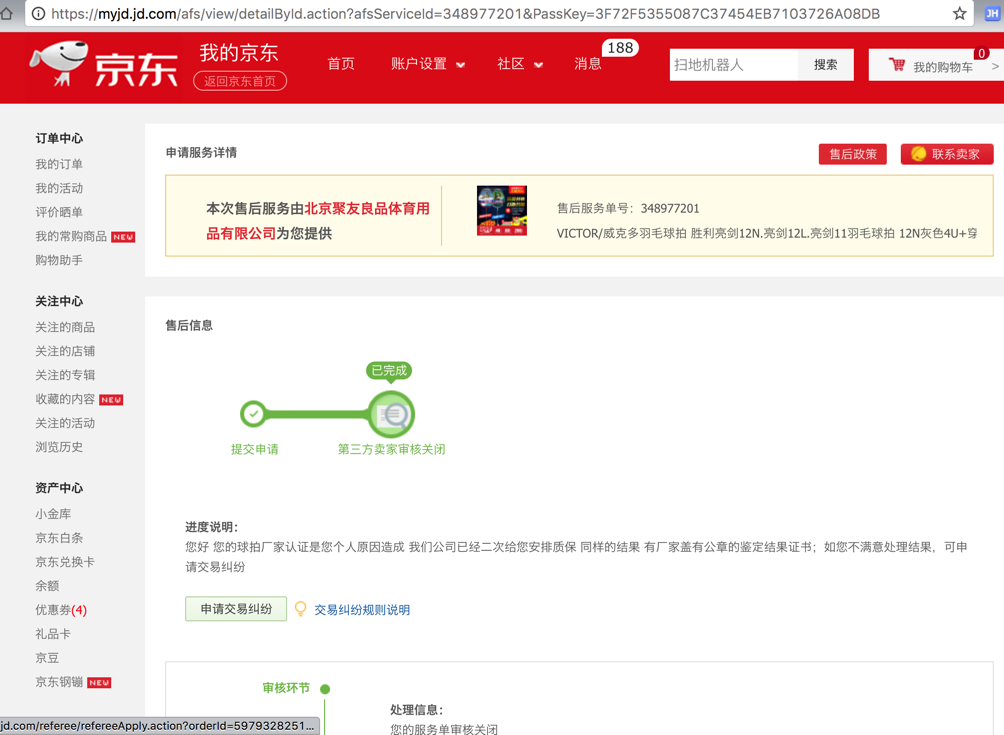
Task: Open the 首页 nav item
Action: tap(341, 64)
